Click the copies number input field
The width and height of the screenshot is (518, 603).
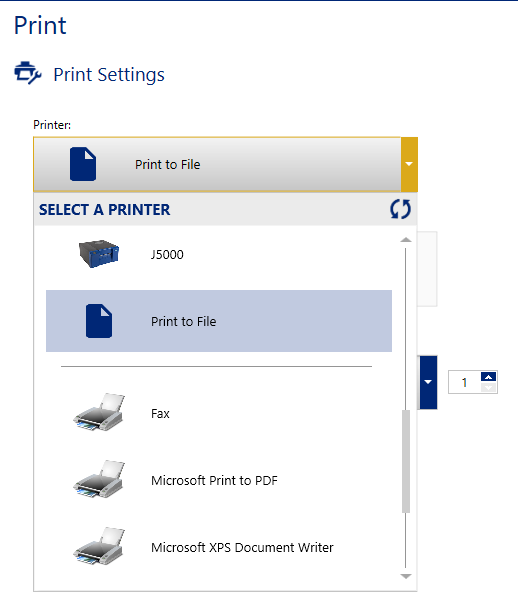coord(465,382)
